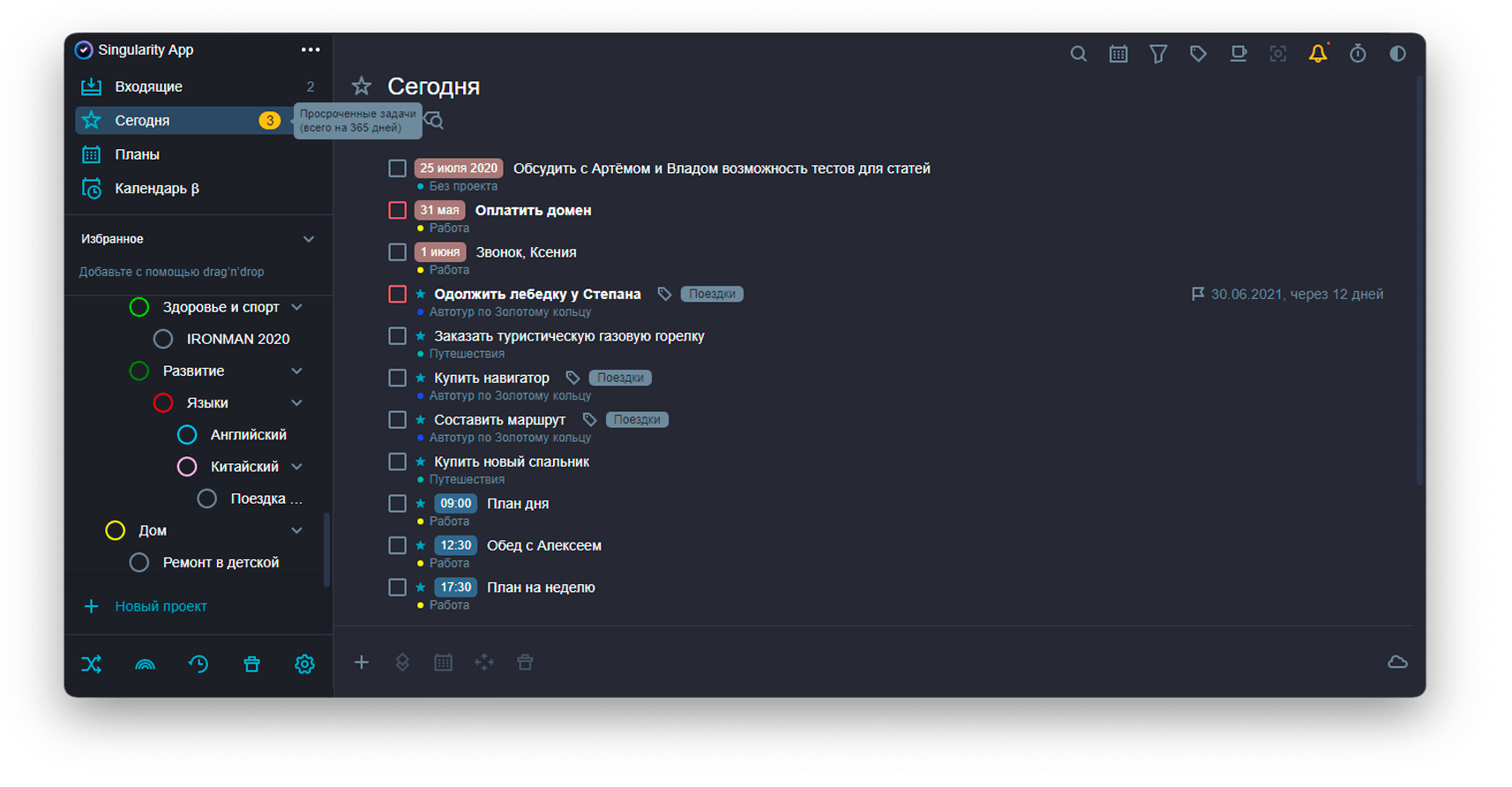Screen dimensions: 1512x787
Task: Open Английский project
Action: pyautogui.click(x=248, y=434)
